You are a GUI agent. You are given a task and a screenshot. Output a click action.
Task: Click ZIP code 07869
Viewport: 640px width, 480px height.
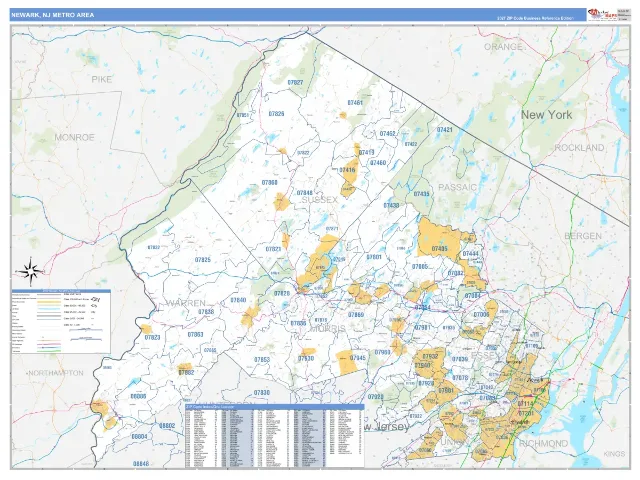pyautogui.click(x=356, y=315)
